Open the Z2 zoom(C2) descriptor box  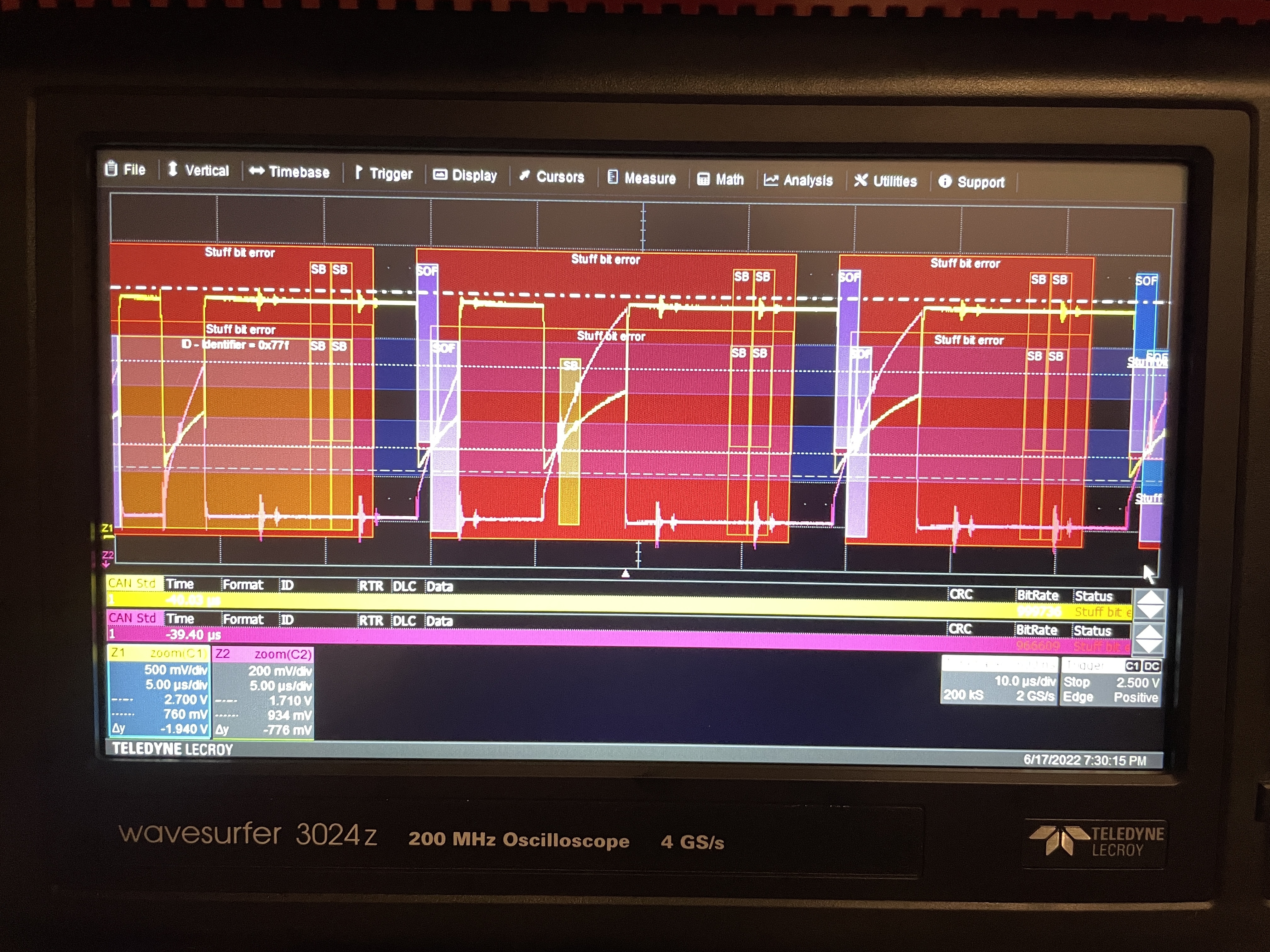263,693
